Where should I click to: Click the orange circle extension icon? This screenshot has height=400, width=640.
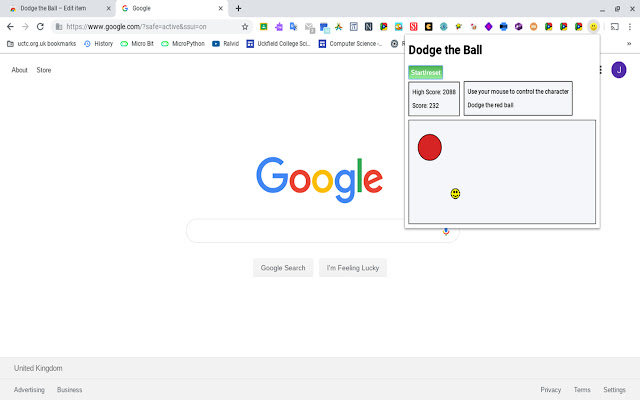pyautogui.click(x=533, y=27)
